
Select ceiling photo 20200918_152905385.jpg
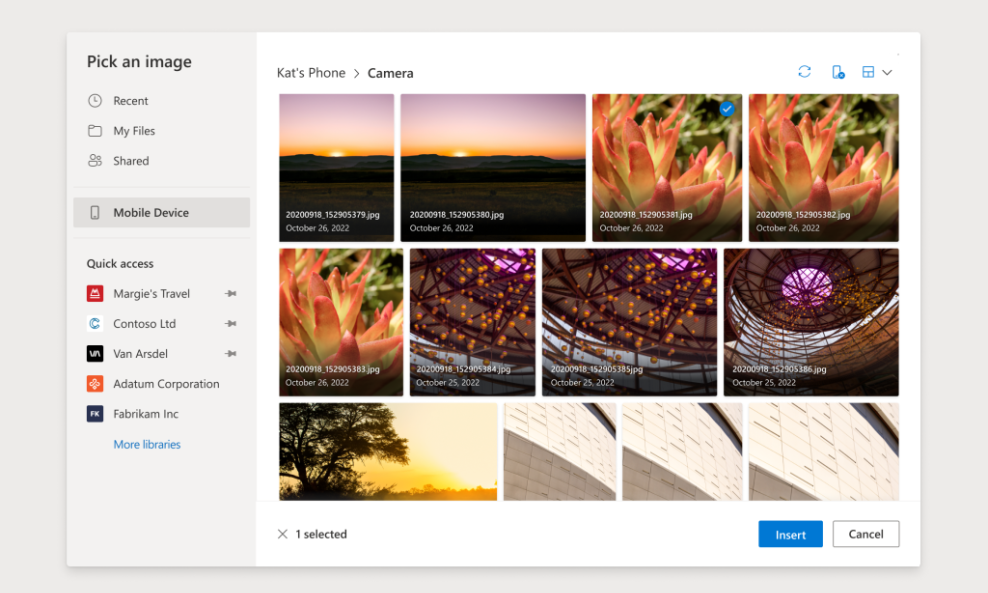click(x=629, y=322)
